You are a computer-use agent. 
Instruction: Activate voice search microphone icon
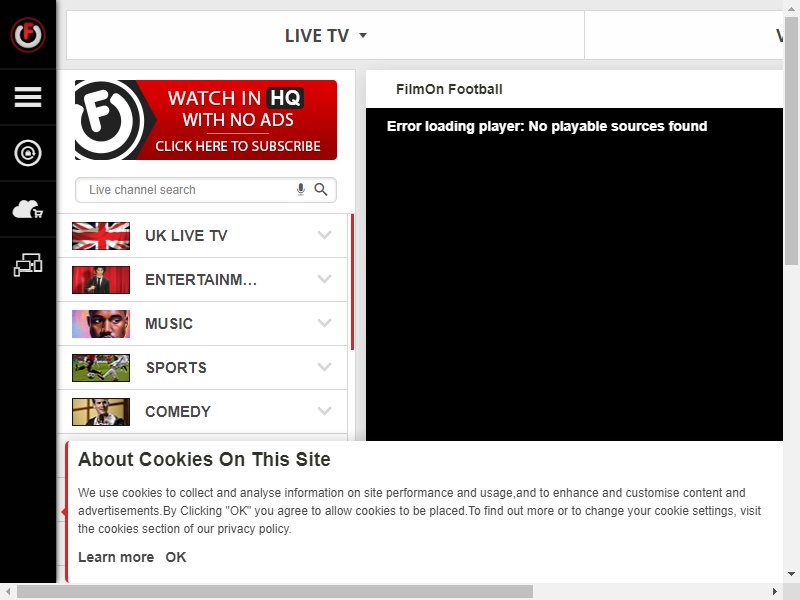[x=301, y=190]
